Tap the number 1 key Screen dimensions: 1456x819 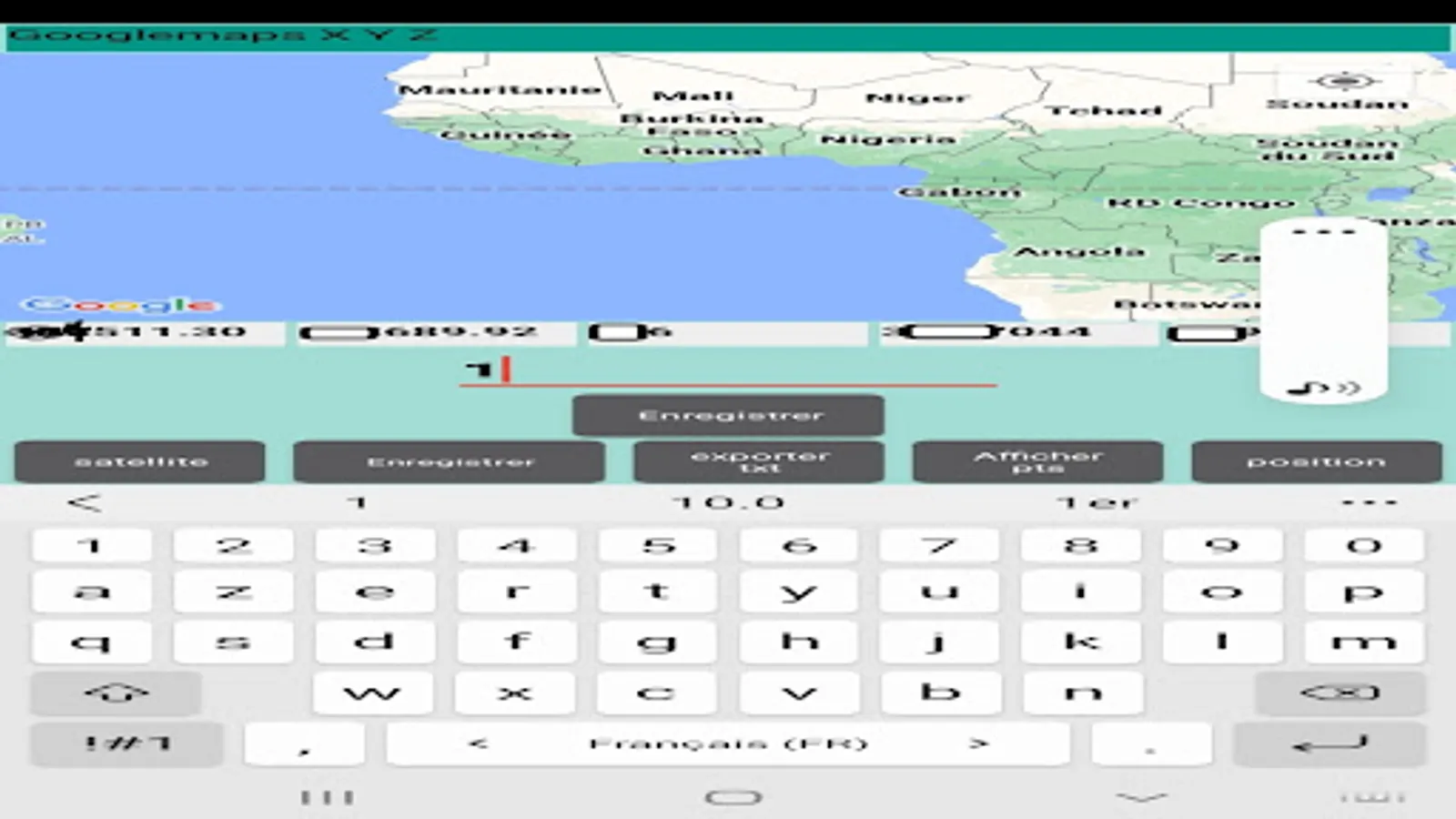[x=91, y=546]
